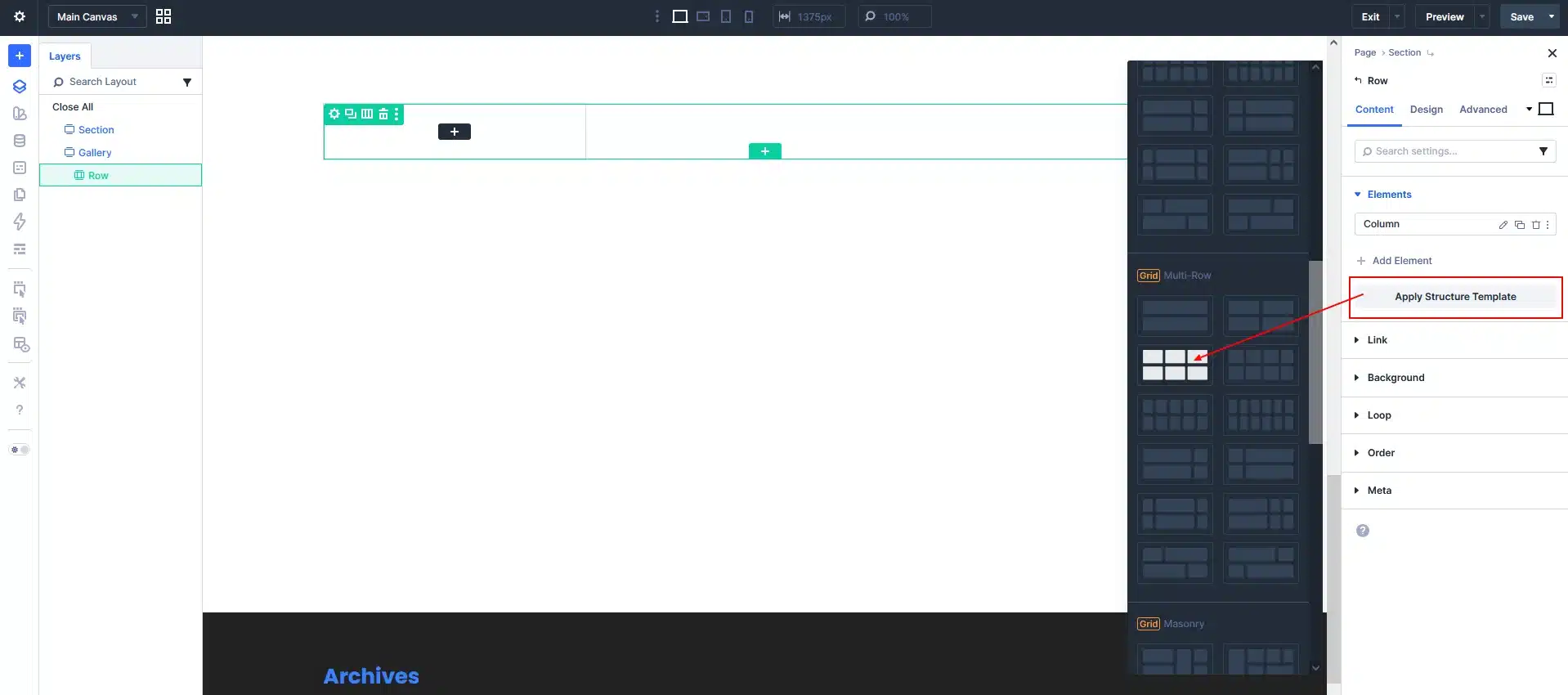Duplicate the Column element
Viewport: 1568px width, 695px height.
pos(1520,225)
